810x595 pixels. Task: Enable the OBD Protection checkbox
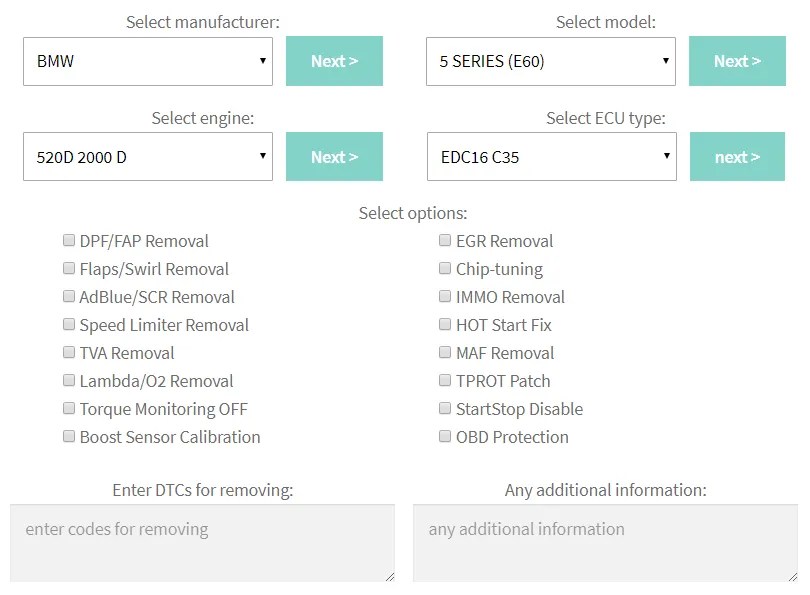pyautogui.click(x=445, y=436)
